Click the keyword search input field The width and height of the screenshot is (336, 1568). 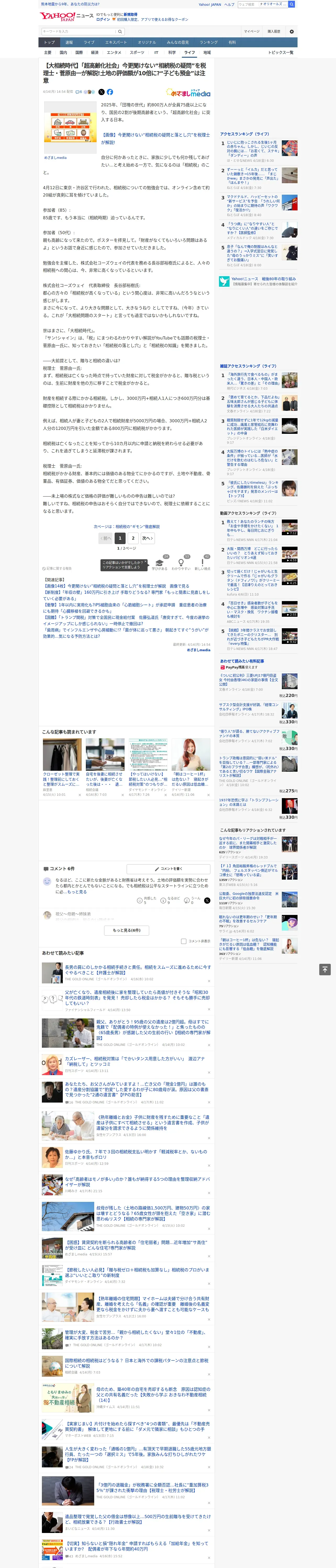79,32
